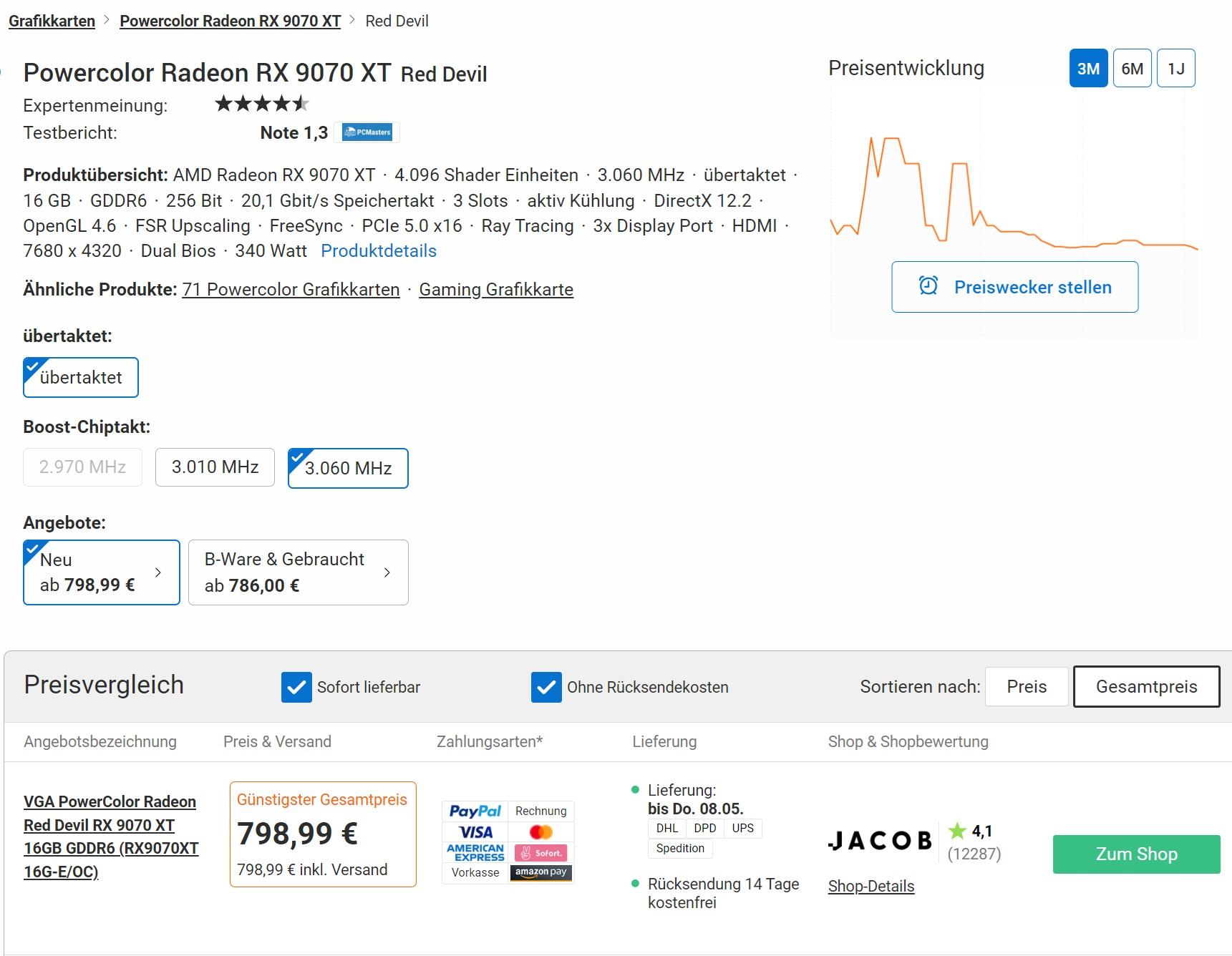Click the UPS delivery label
Screen dimensions: 1232x956
click(x=743, y=828)
